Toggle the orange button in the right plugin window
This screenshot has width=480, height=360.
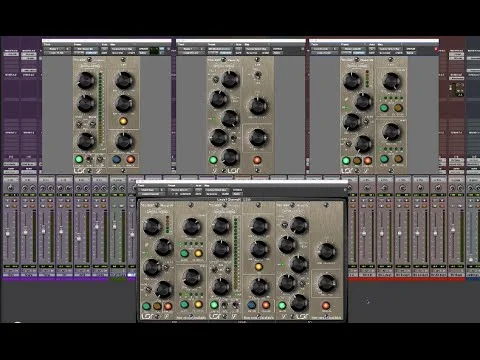pyautogui.click(x=368, y=161)
